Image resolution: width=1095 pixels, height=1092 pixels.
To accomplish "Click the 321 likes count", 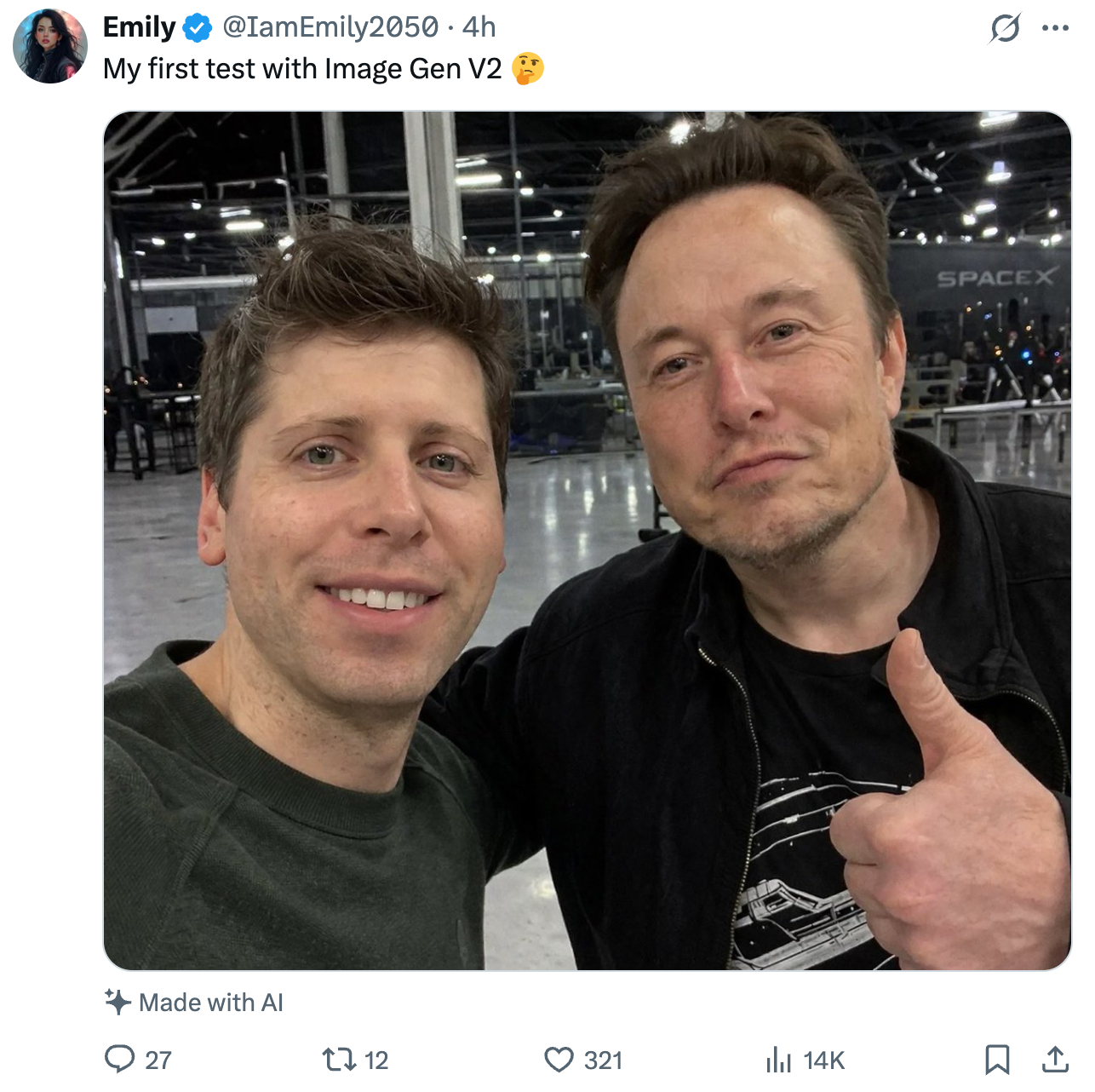I will click(x=603, y=1060).
